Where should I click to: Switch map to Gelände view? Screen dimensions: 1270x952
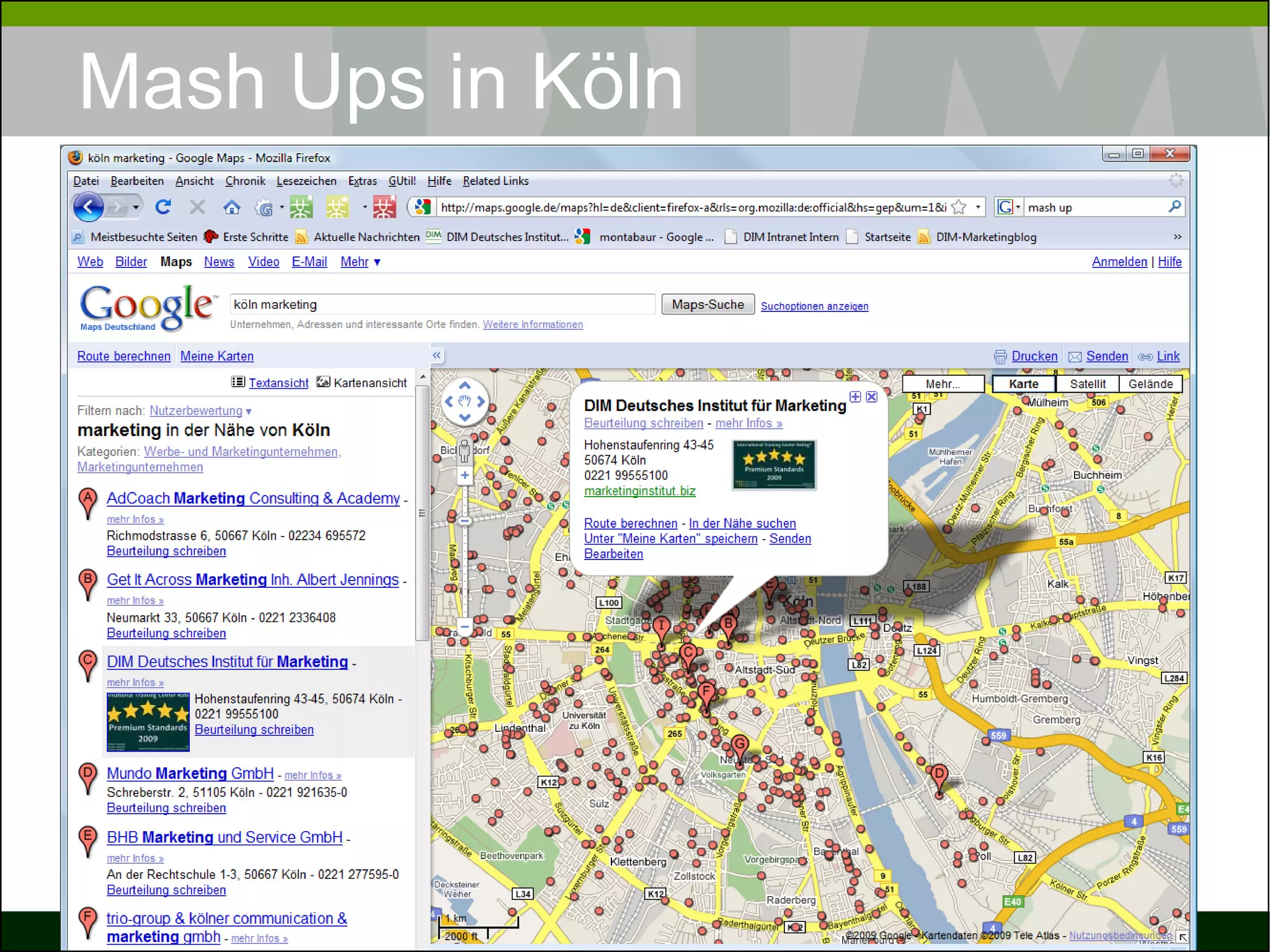(1150, 384)
